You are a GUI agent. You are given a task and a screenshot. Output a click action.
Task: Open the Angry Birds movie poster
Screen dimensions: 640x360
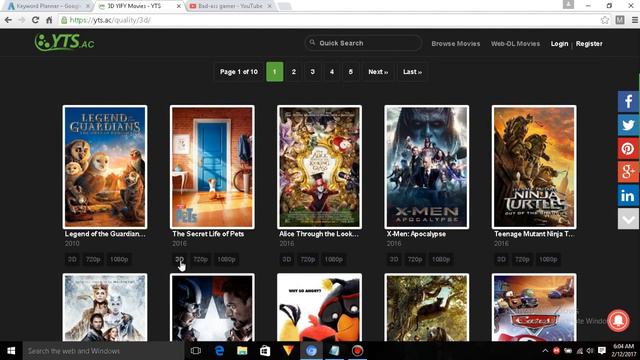(320, 307)
